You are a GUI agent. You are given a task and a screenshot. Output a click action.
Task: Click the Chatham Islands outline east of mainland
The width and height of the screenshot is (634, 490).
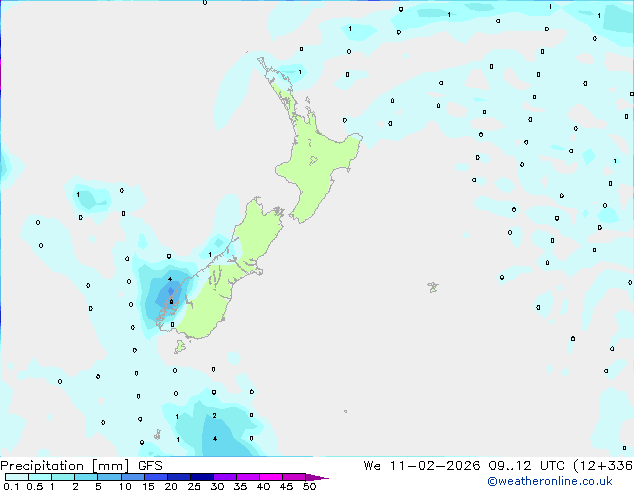(x=433, y=287)
